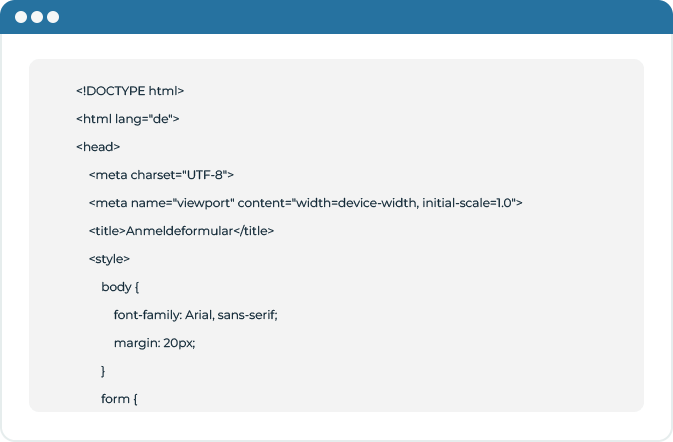Click the "form {" selector line
This screenshot has height=442, width=673.
pos(119,399)
